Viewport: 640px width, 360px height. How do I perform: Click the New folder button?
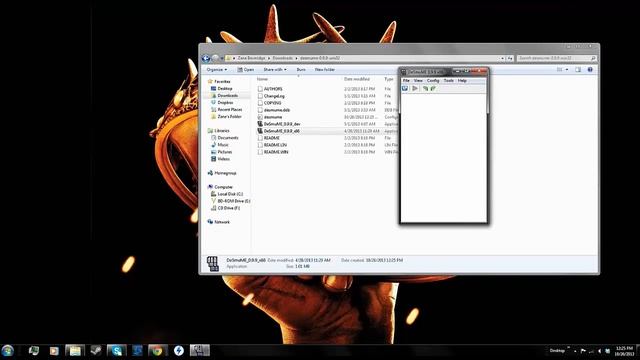pyautogui.click(x=324, y=69)
